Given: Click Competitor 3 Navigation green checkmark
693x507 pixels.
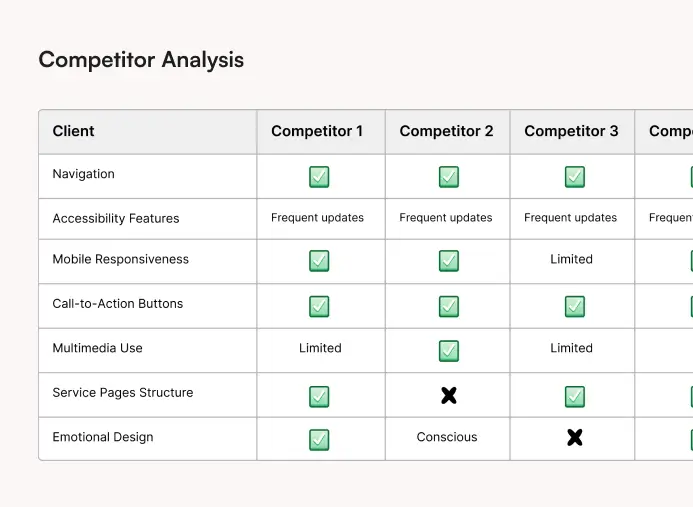Looking at the screenshot, I should (574, 177).
